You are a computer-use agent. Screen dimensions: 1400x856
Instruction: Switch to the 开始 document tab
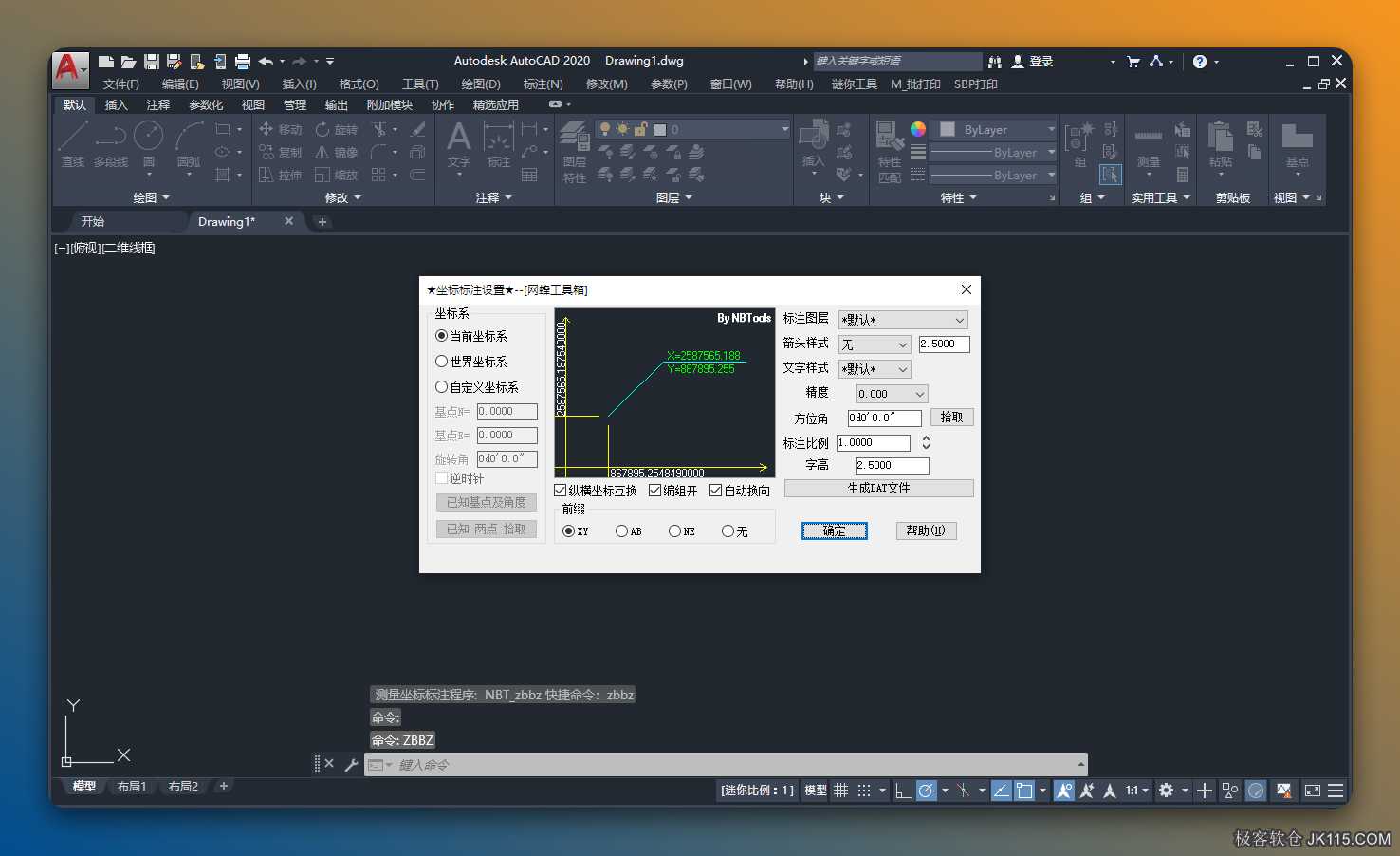click(x=93, y=221)
